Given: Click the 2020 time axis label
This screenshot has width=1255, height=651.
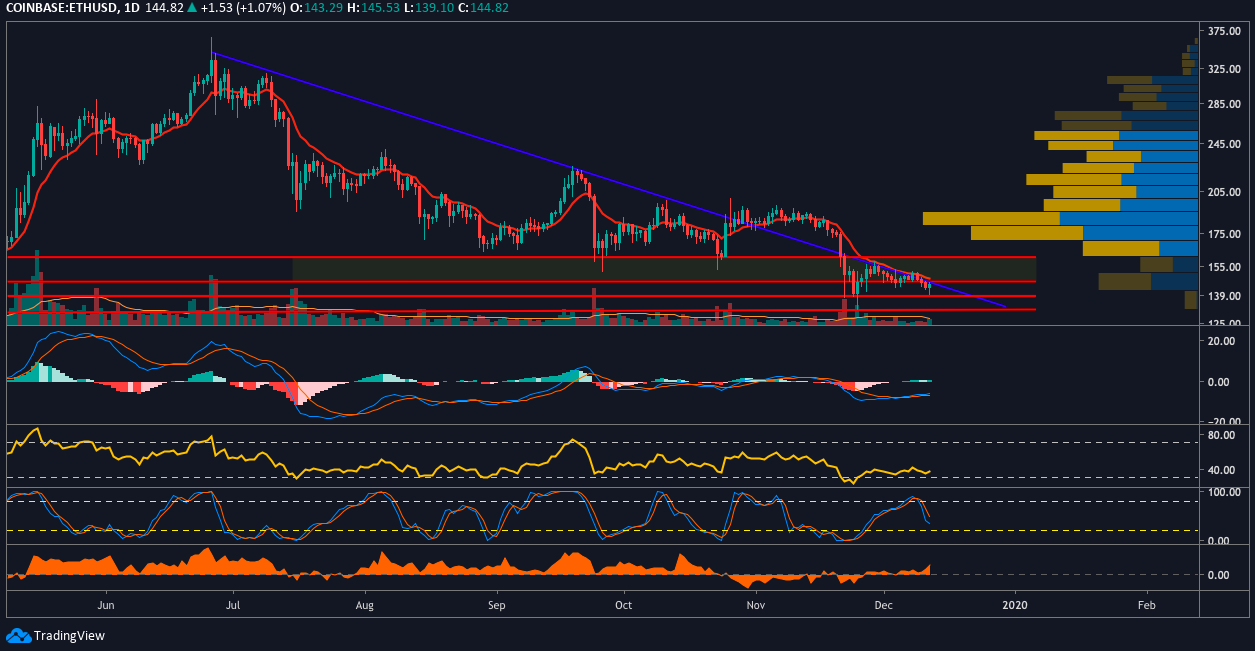Looking at the screenshot, I should [1015, 605].
